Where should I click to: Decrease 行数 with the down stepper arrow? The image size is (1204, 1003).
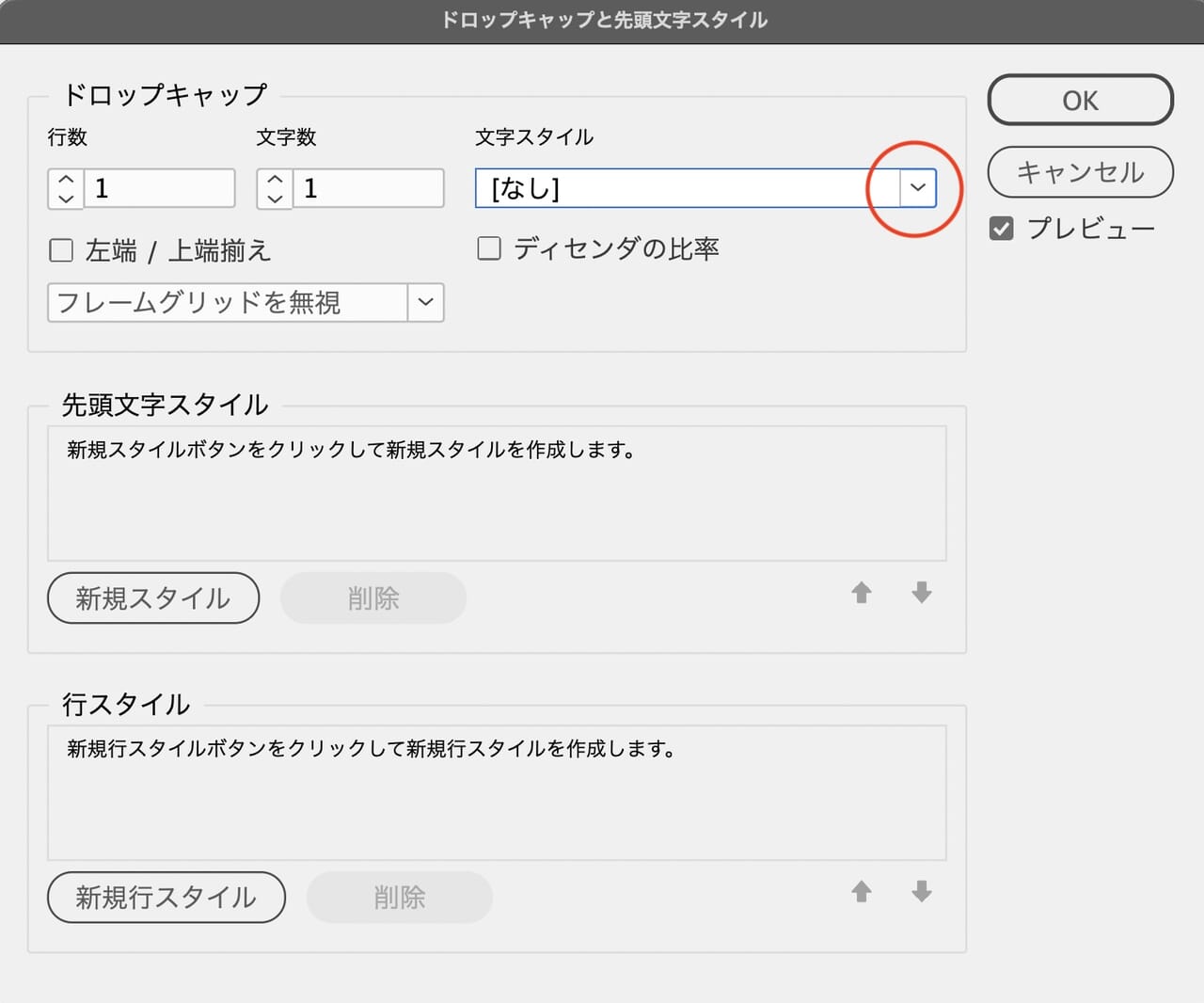coord(66,199)
